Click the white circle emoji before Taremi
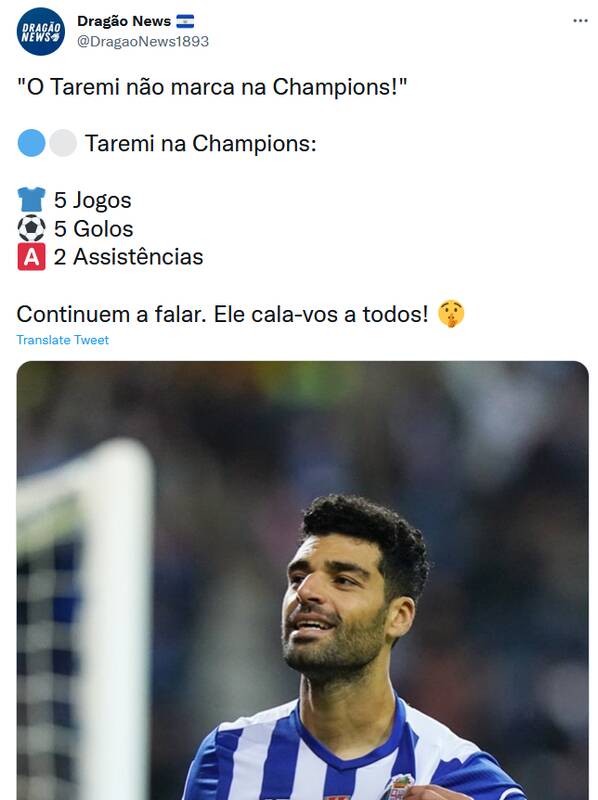The image size is (598, 800). 63,143
